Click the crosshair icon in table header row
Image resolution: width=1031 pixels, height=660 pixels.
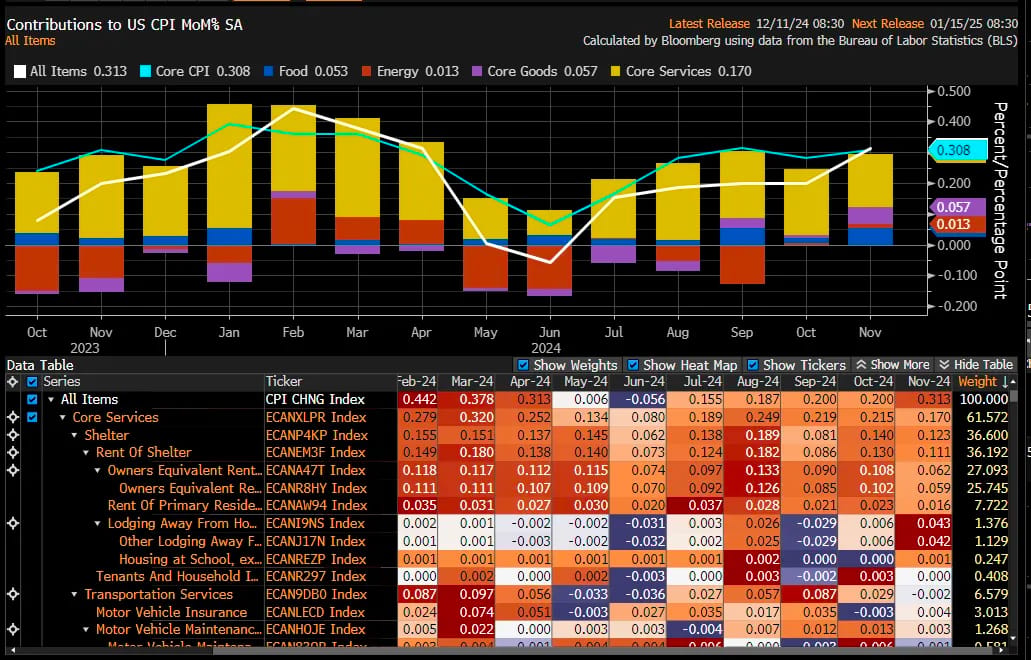click(x=12, y=381)
